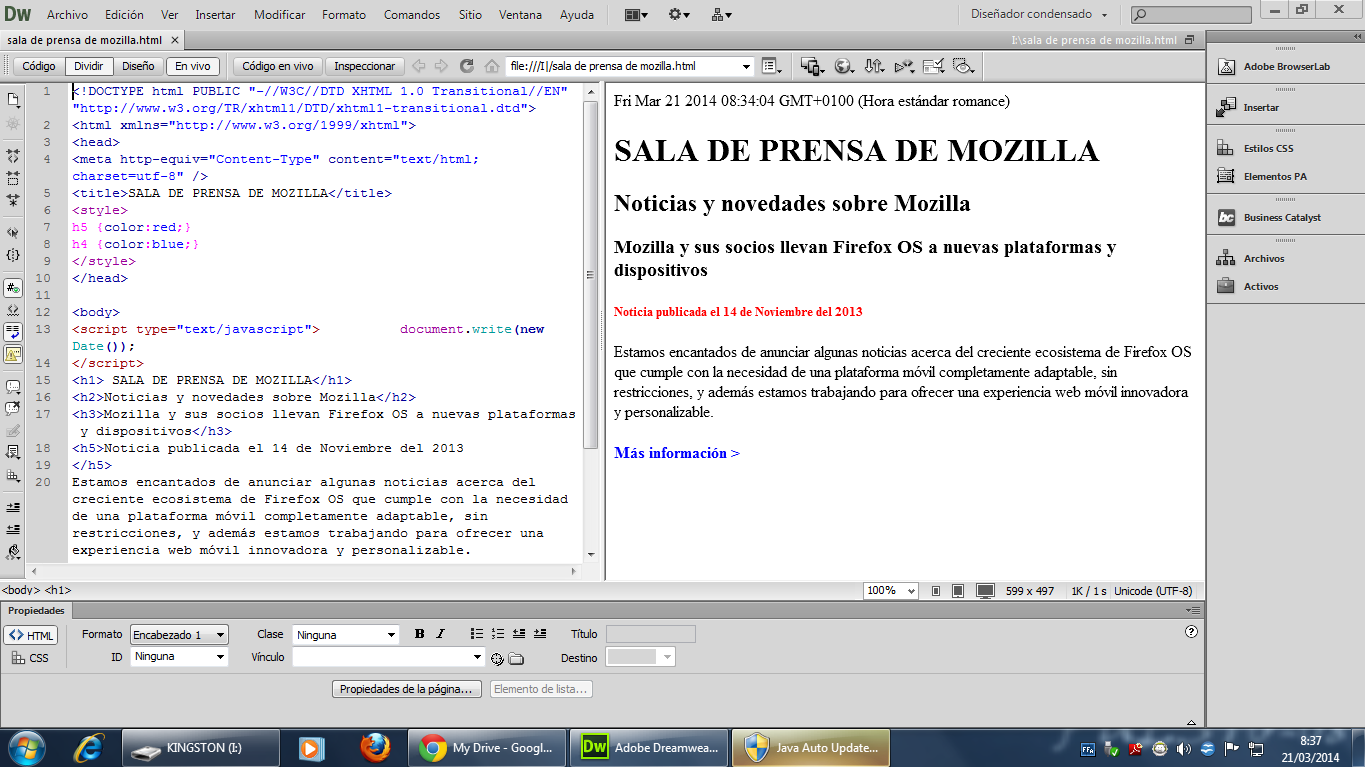
Task: Toggle Inspeccionar mode
Action: 365,66
